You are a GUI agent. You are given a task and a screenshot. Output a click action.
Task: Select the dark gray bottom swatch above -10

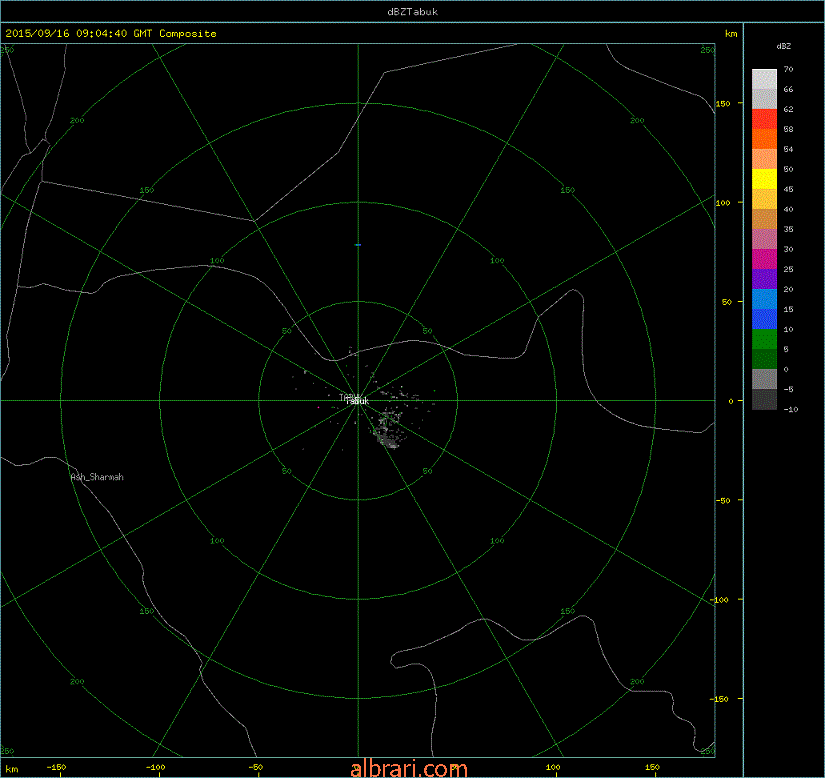[x=764, y=399]
